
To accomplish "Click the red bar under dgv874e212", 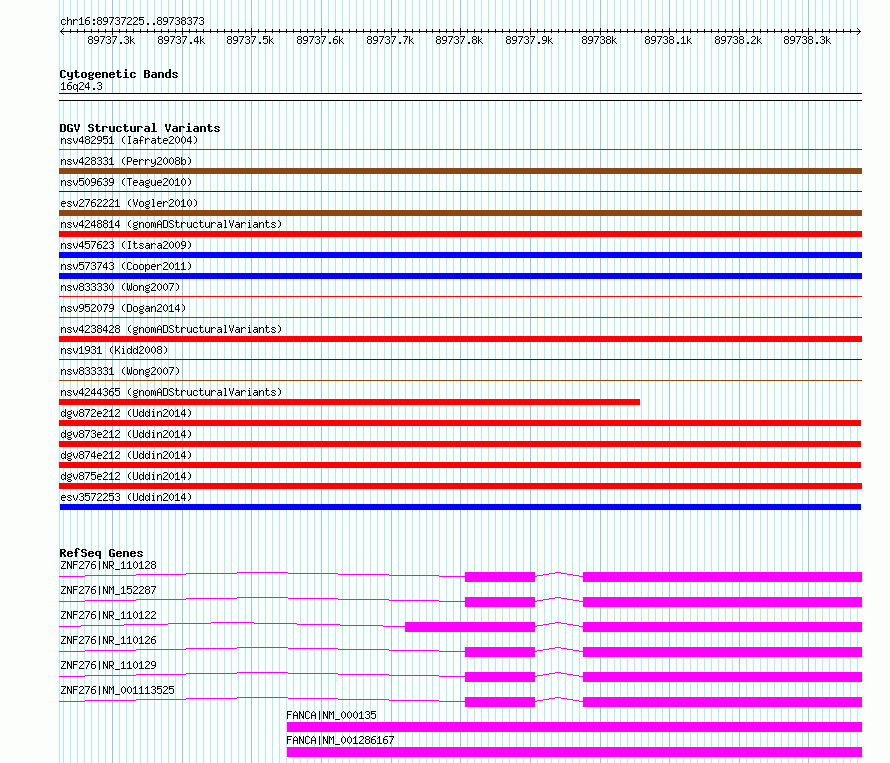I will click(x=460, y=465).
